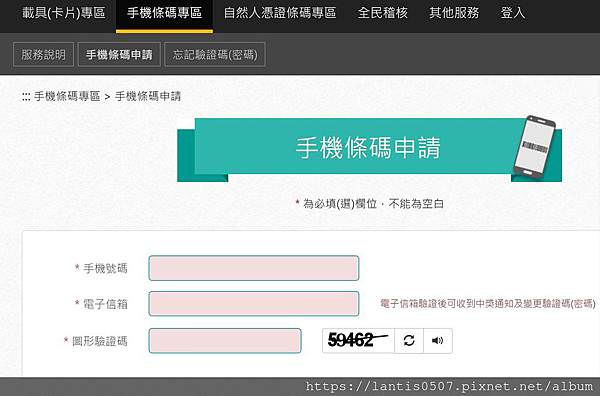
Task: Click the 圖形驗證碼 field label
Action: point(99,341)
